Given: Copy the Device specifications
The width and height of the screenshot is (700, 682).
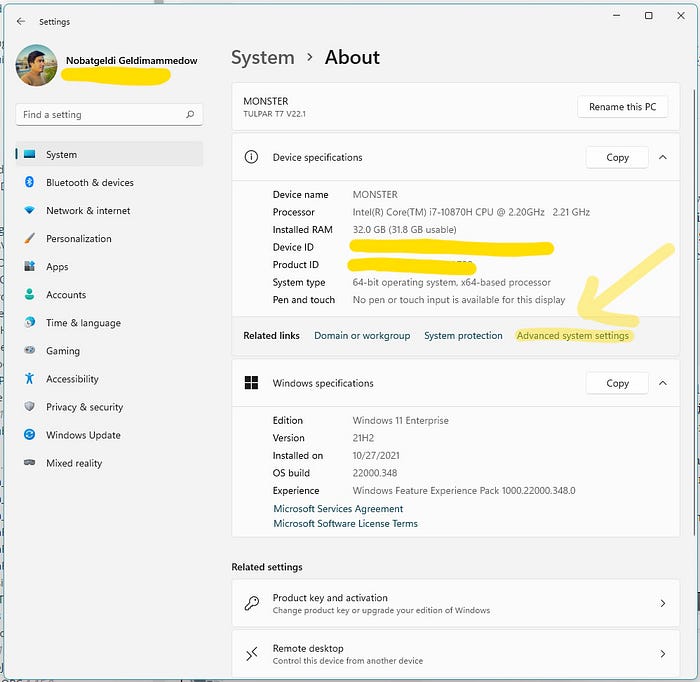Looking at the screenshot, I should (617, 157).
